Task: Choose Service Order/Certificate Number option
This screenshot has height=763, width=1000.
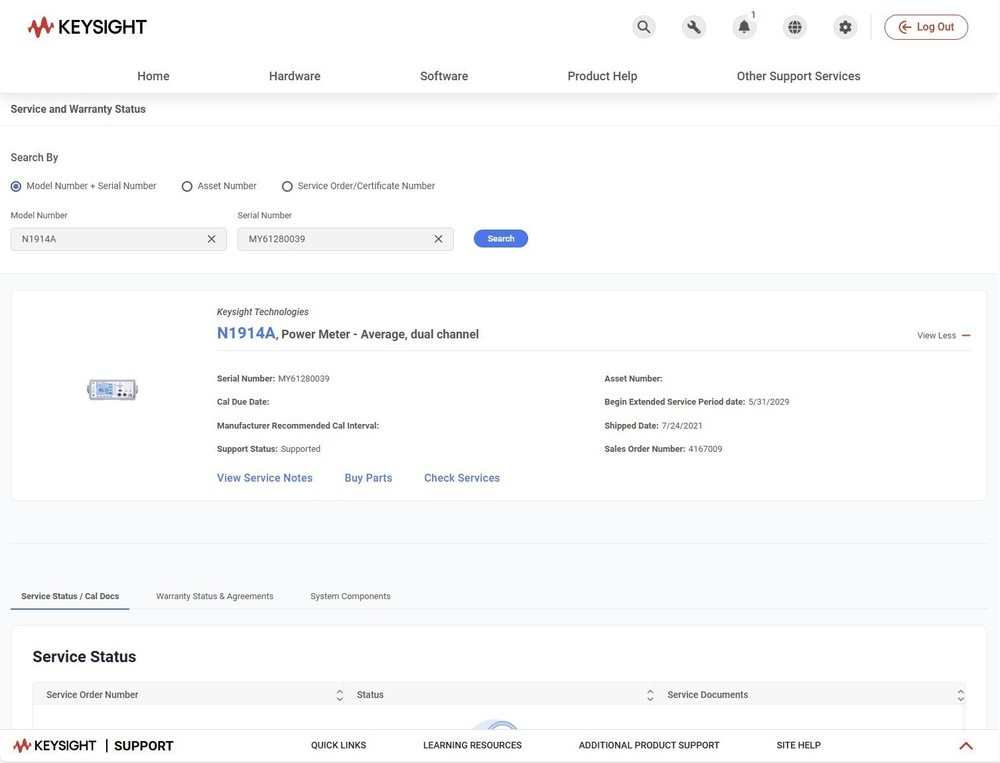Action: point(287,186)
